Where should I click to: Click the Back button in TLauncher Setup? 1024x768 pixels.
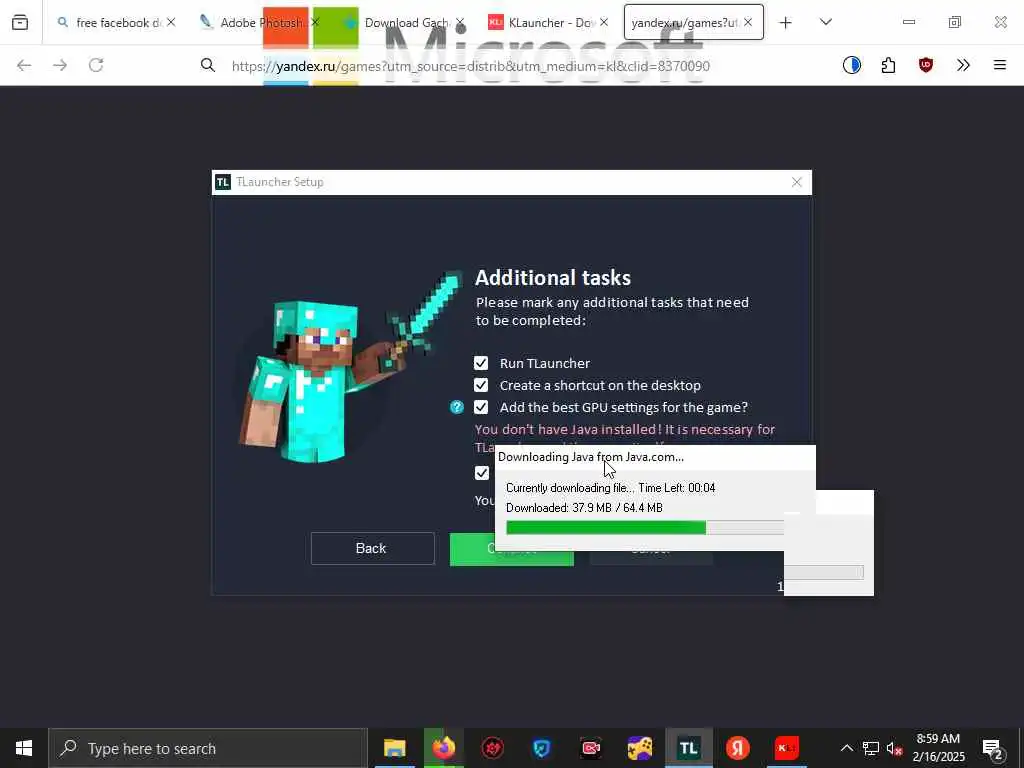[372, 549]
